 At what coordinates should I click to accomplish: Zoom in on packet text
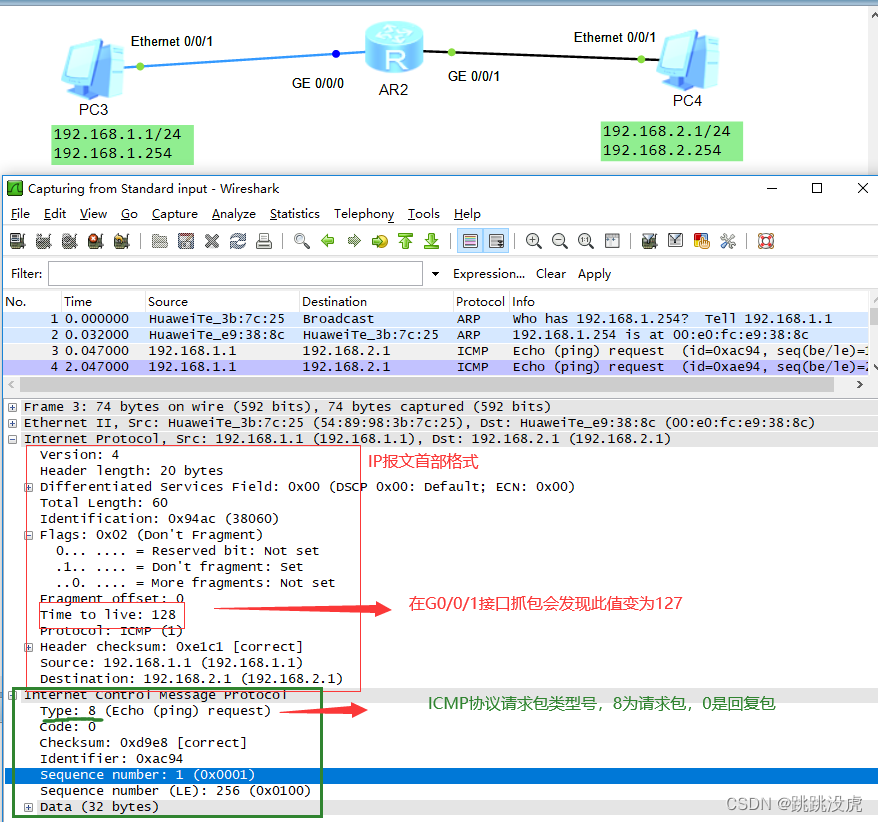point(534,241)
